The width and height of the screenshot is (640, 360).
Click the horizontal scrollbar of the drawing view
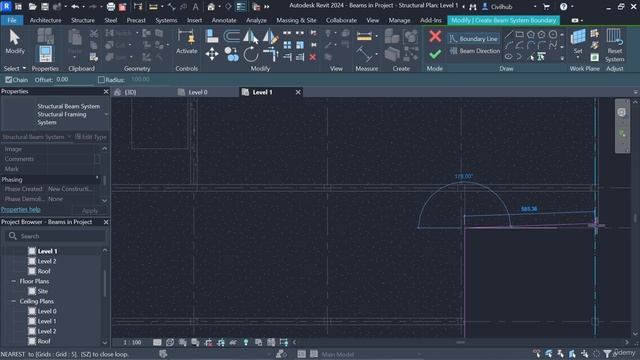pyautogui.click(x=460, y=342)
